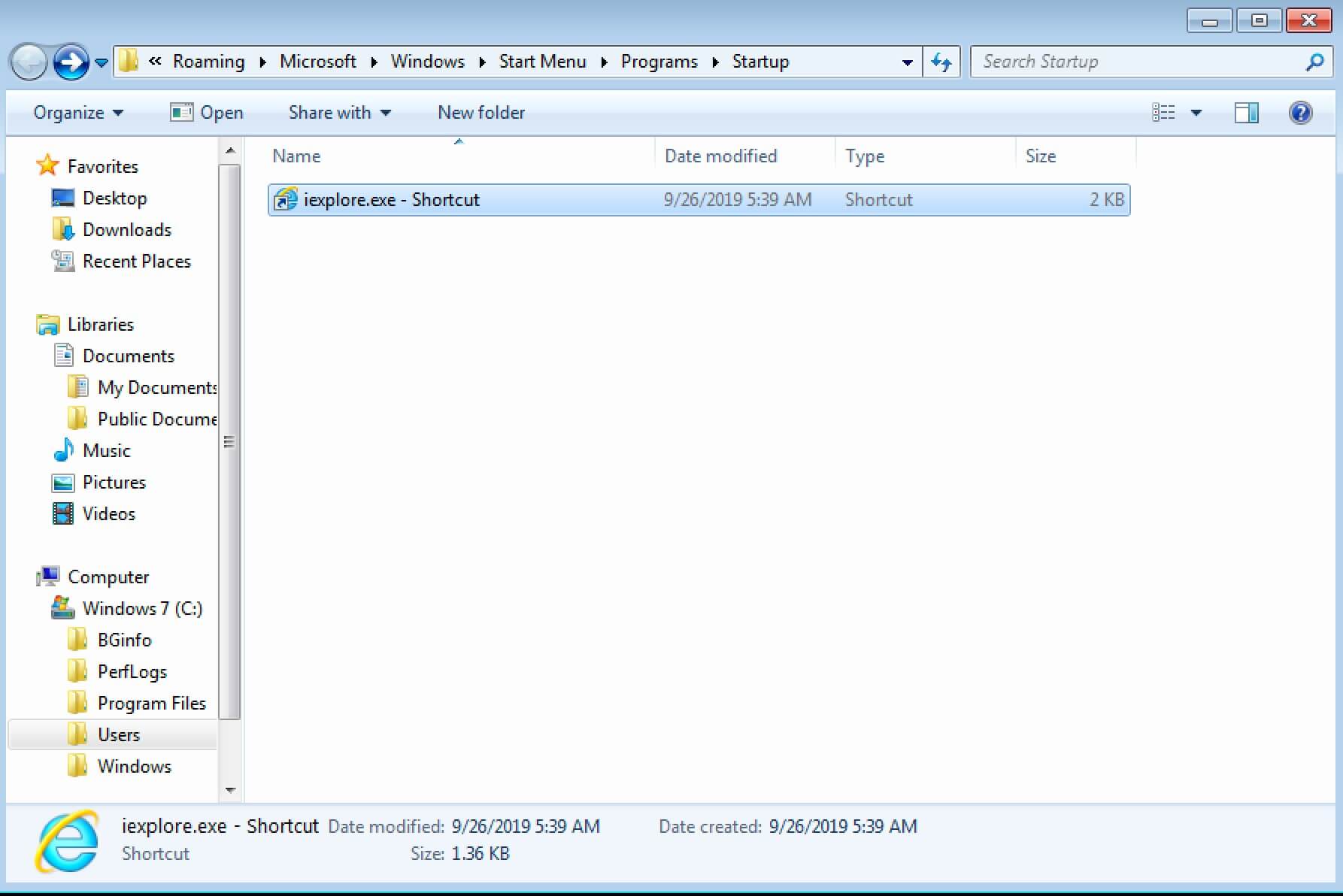The height and width of the screenshot is (896, 1343).
Task: Select the Users folder in the navigation pane
Action: click(117, 734)
